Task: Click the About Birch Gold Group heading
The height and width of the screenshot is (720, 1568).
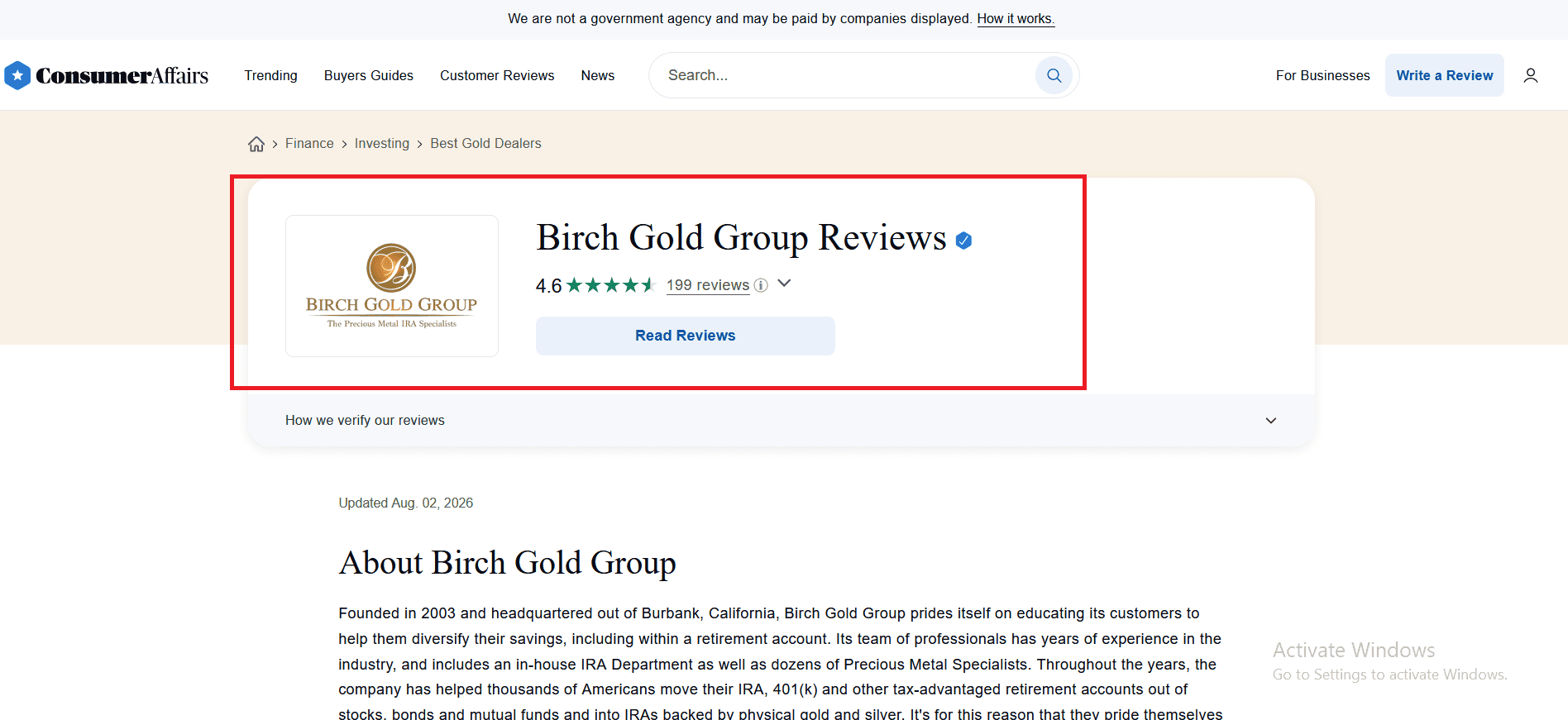Action: coord(508,564)
